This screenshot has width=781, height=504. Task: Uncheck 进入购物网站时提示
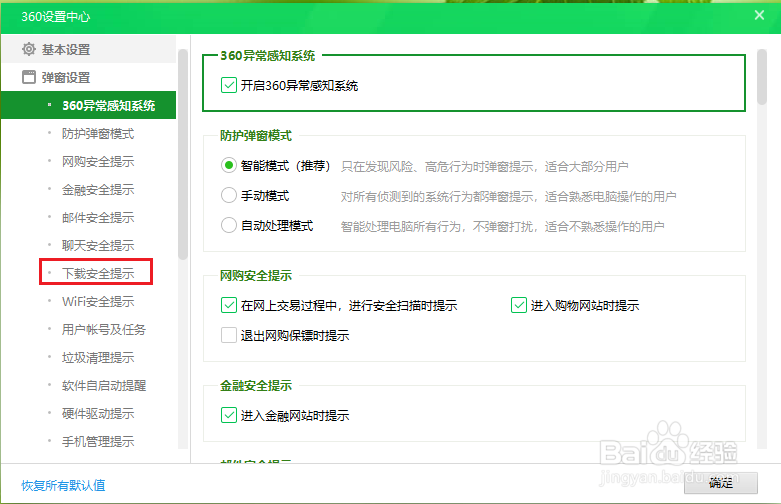(519, 305)
